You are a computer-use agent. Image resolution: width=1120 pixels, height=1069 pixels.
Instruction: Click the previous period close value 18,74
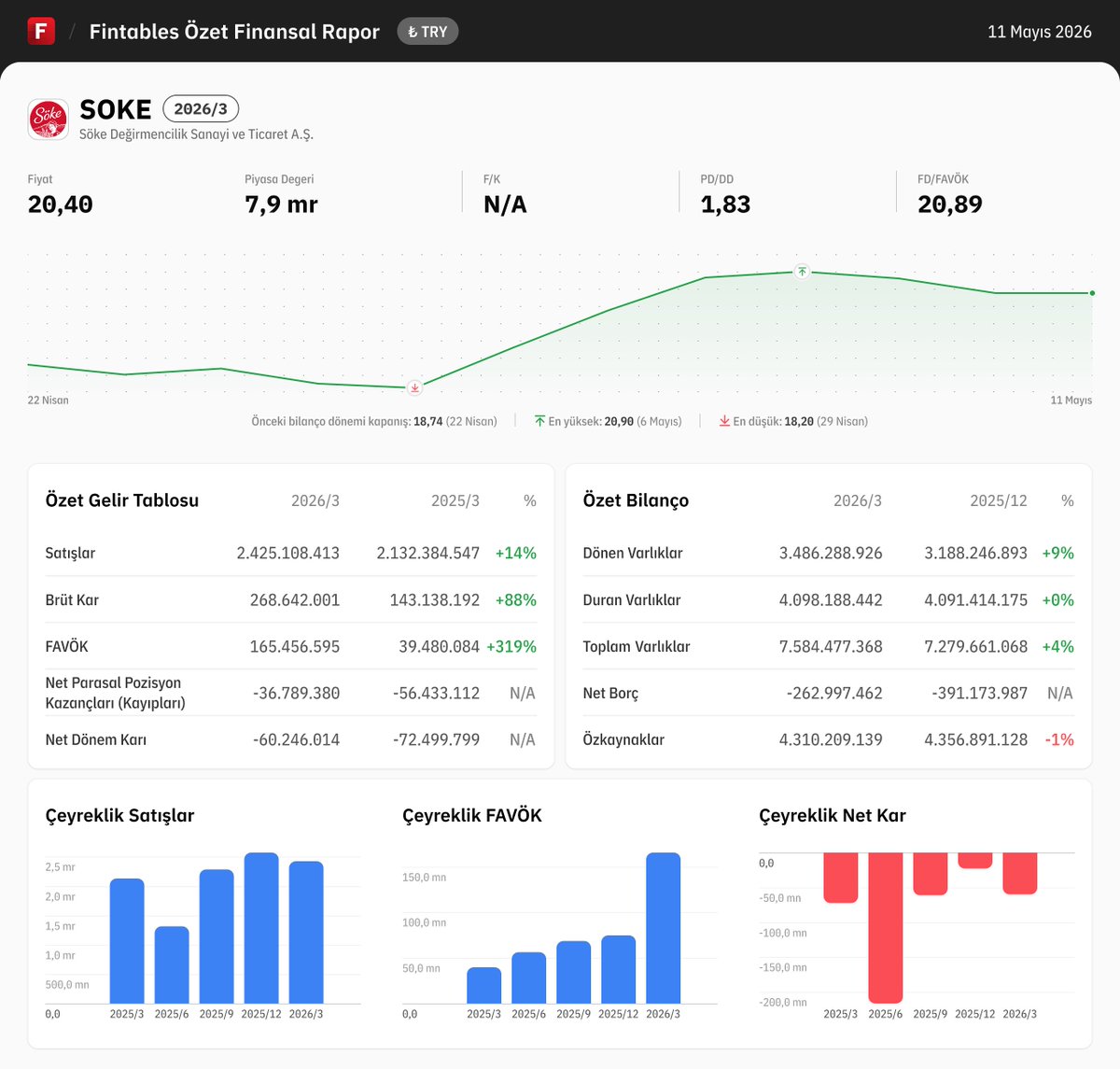(428, 421)
